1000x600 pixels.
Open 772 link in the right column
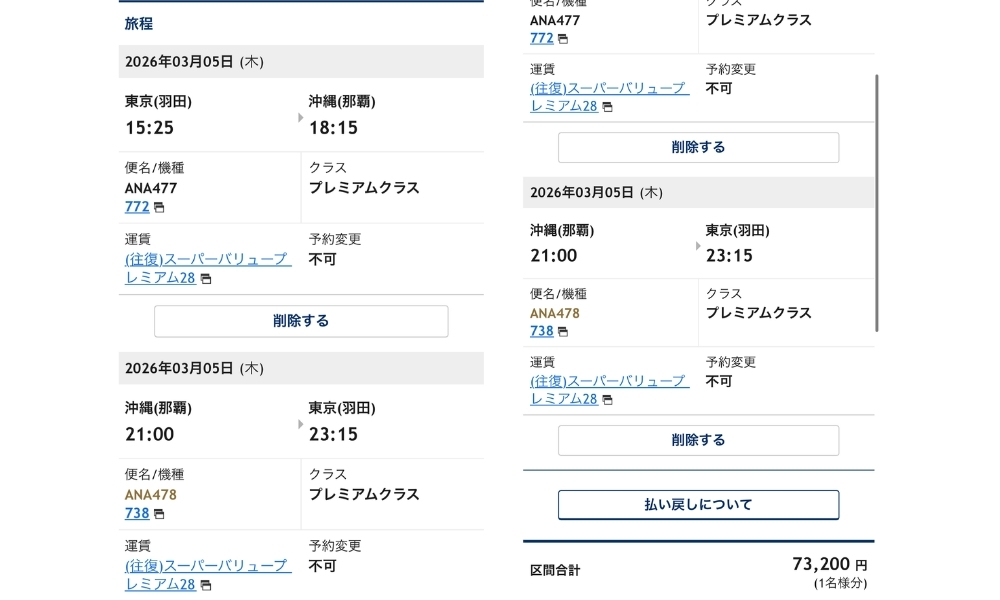(541, 38)
